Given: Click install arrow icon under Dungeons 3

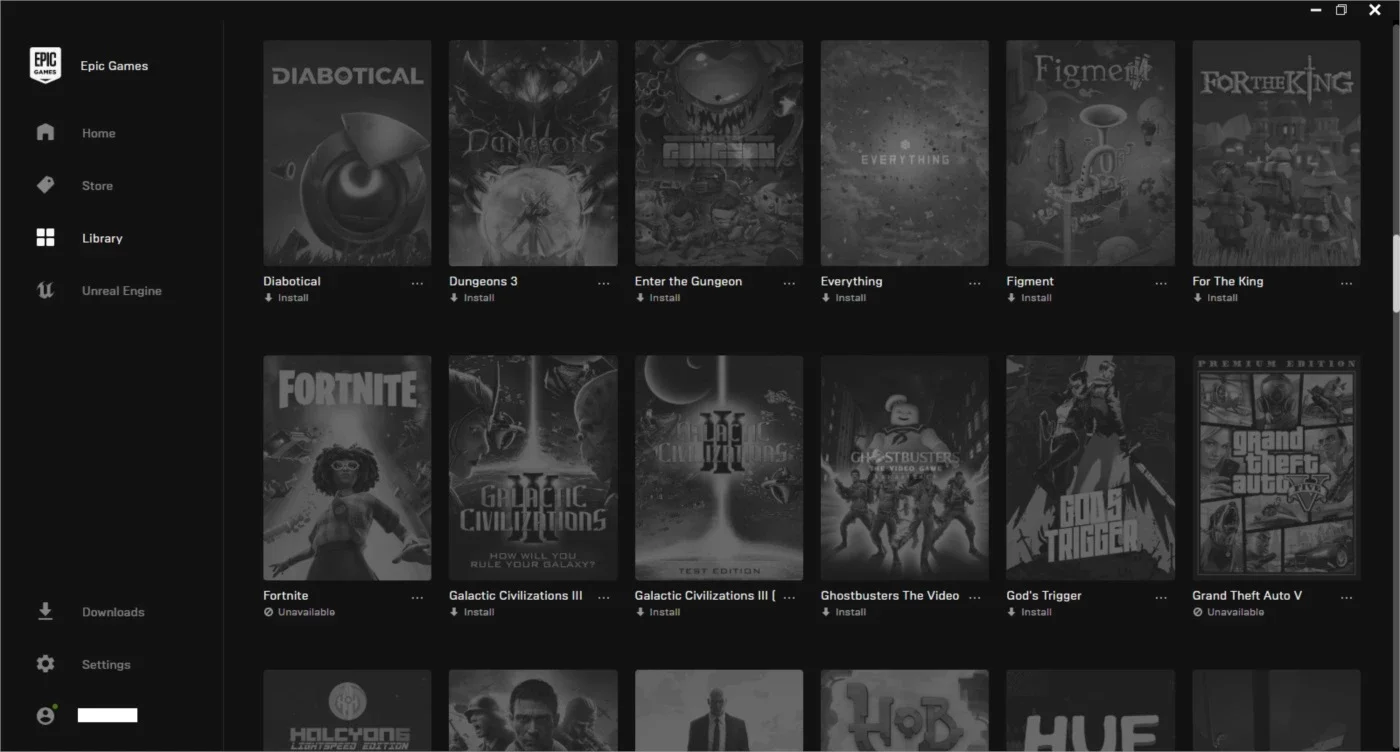Looking at the screenshot, I should tap(454, 298).
